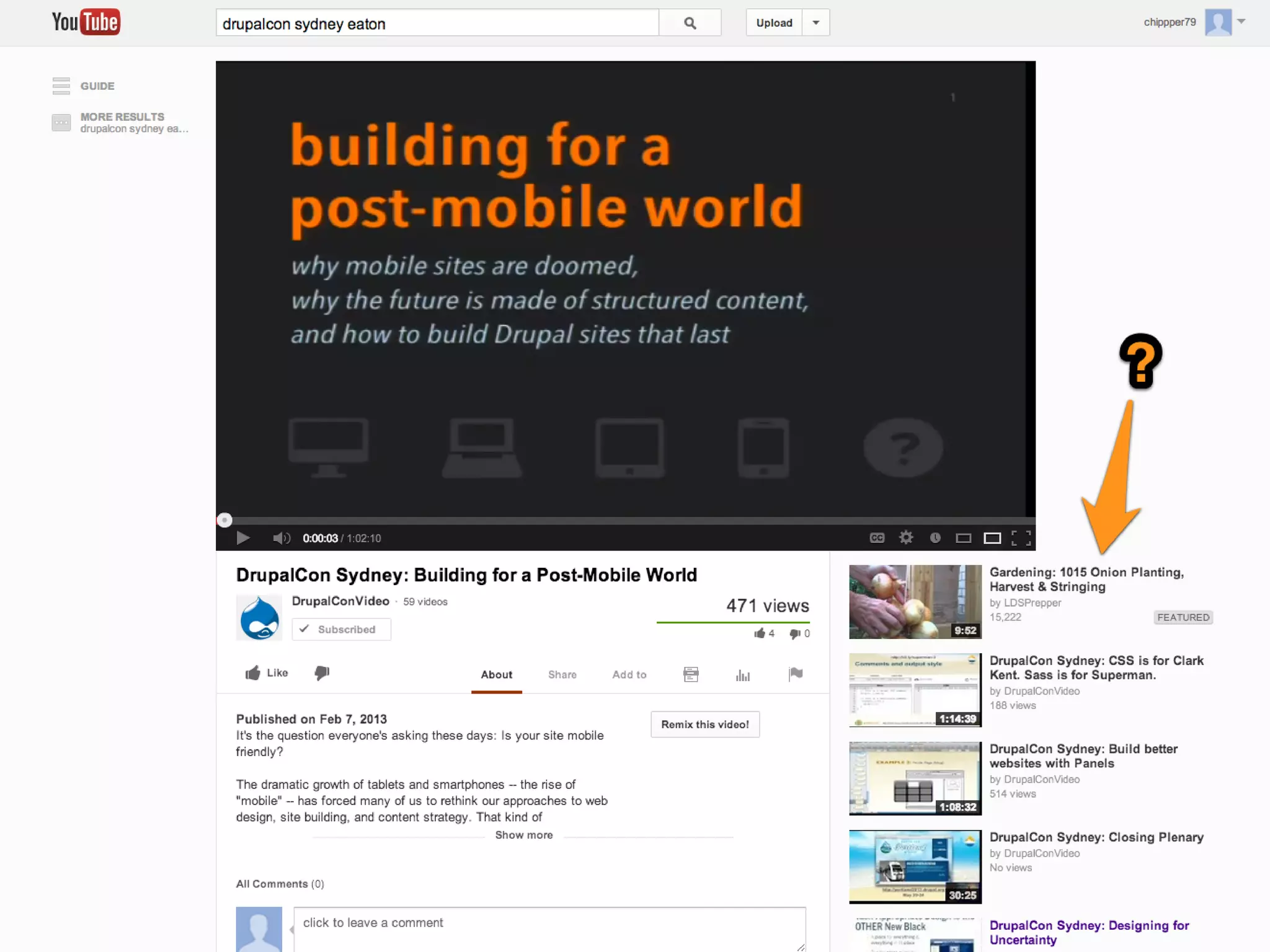
Task: Open the LDSPrepper channel link
Action: click(1032, 602)
